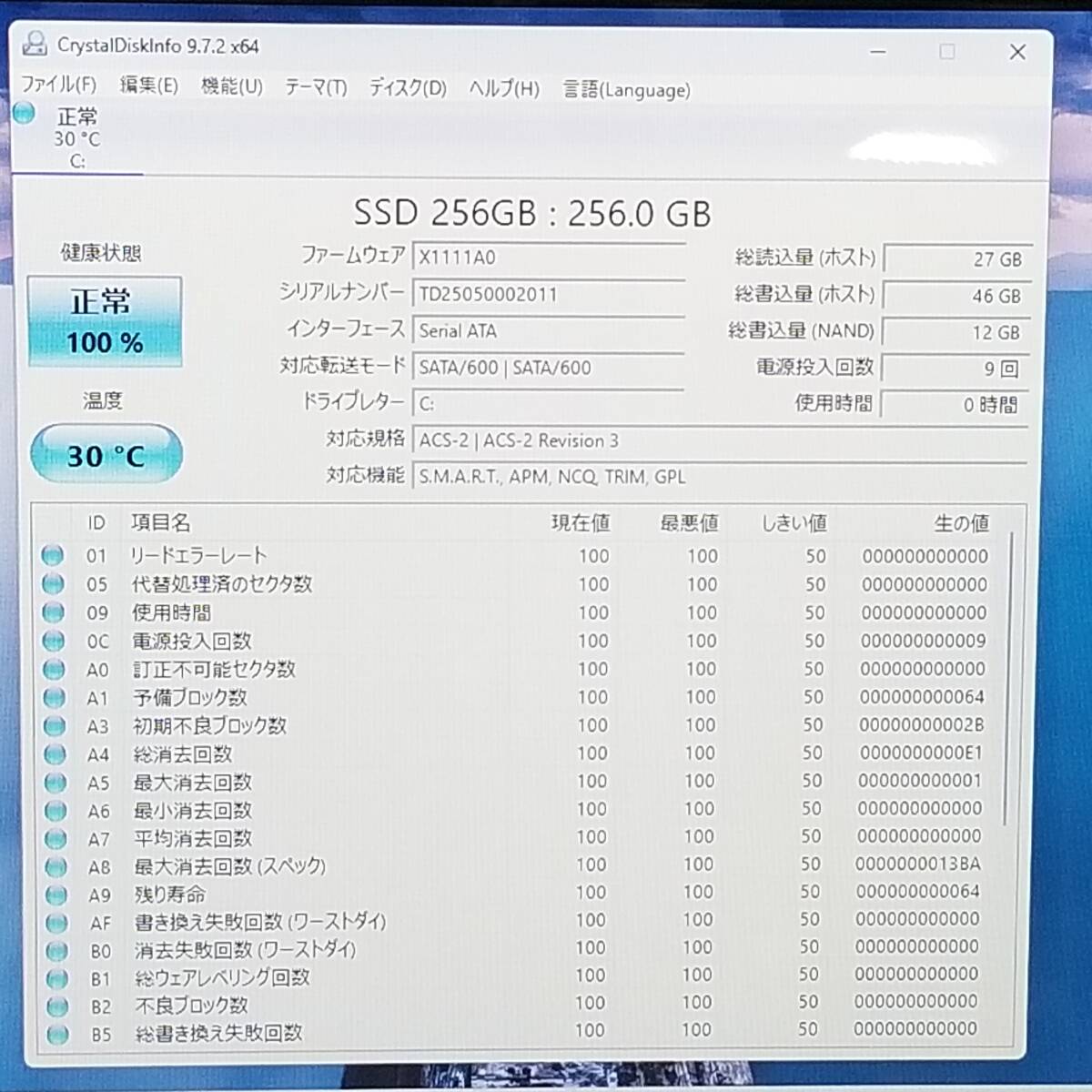1092x1092 pixels.
Task: Click status orb for ID B5 row
Action: tap(57, 1035)
